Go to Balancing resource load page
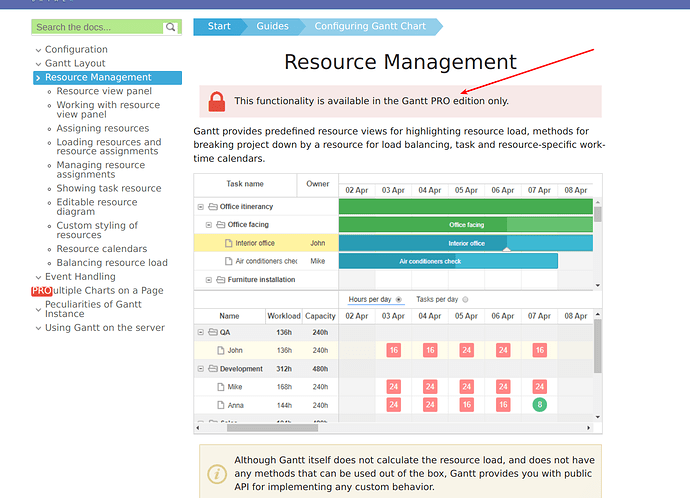This screenshot has width=690, height=498. (112, 263)
